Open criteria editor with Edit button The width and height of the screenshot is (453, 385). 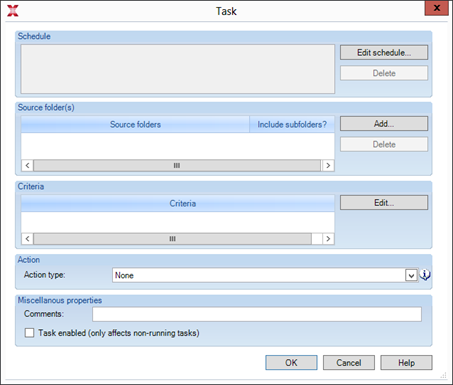pyautogui.click(x=384, y=203)
